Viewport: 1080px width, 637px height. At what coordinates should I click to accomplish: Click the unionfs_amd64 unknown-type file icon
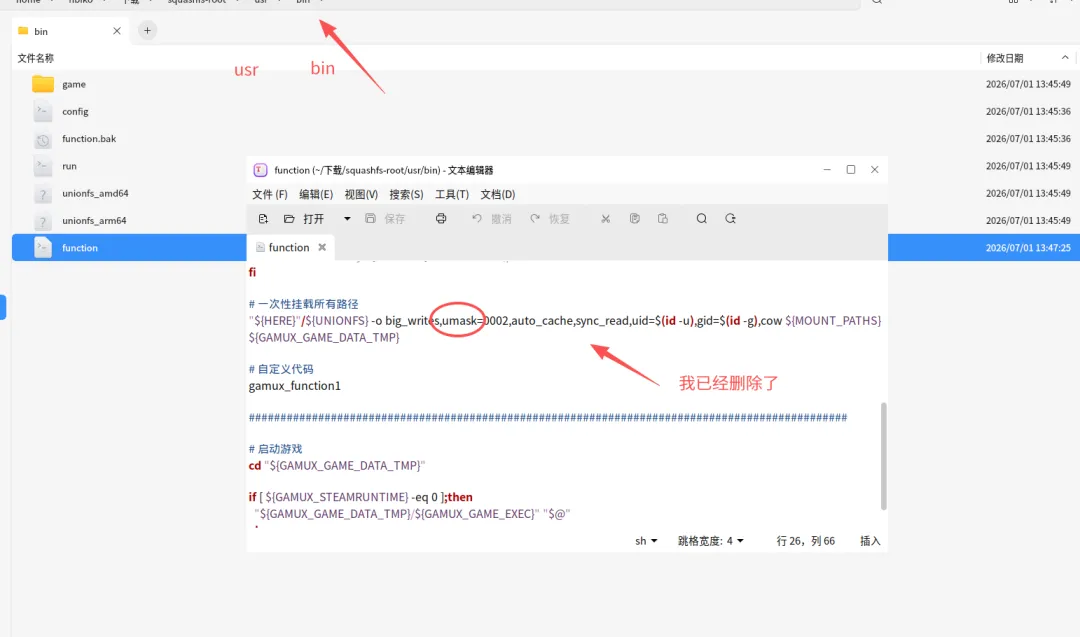coord(43,194)
